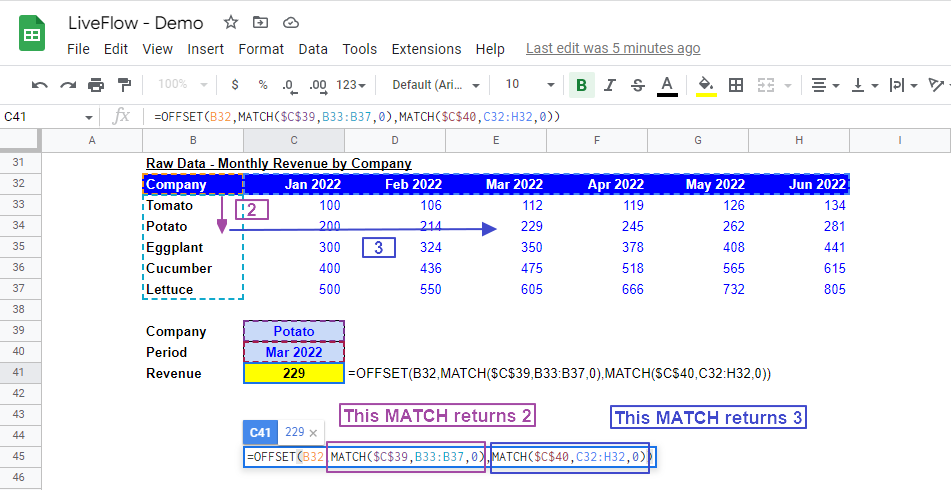Viewport: 951px width, 490px height.
Task: Close the C41 formula tooltip
Action: [x=313, y=432]
